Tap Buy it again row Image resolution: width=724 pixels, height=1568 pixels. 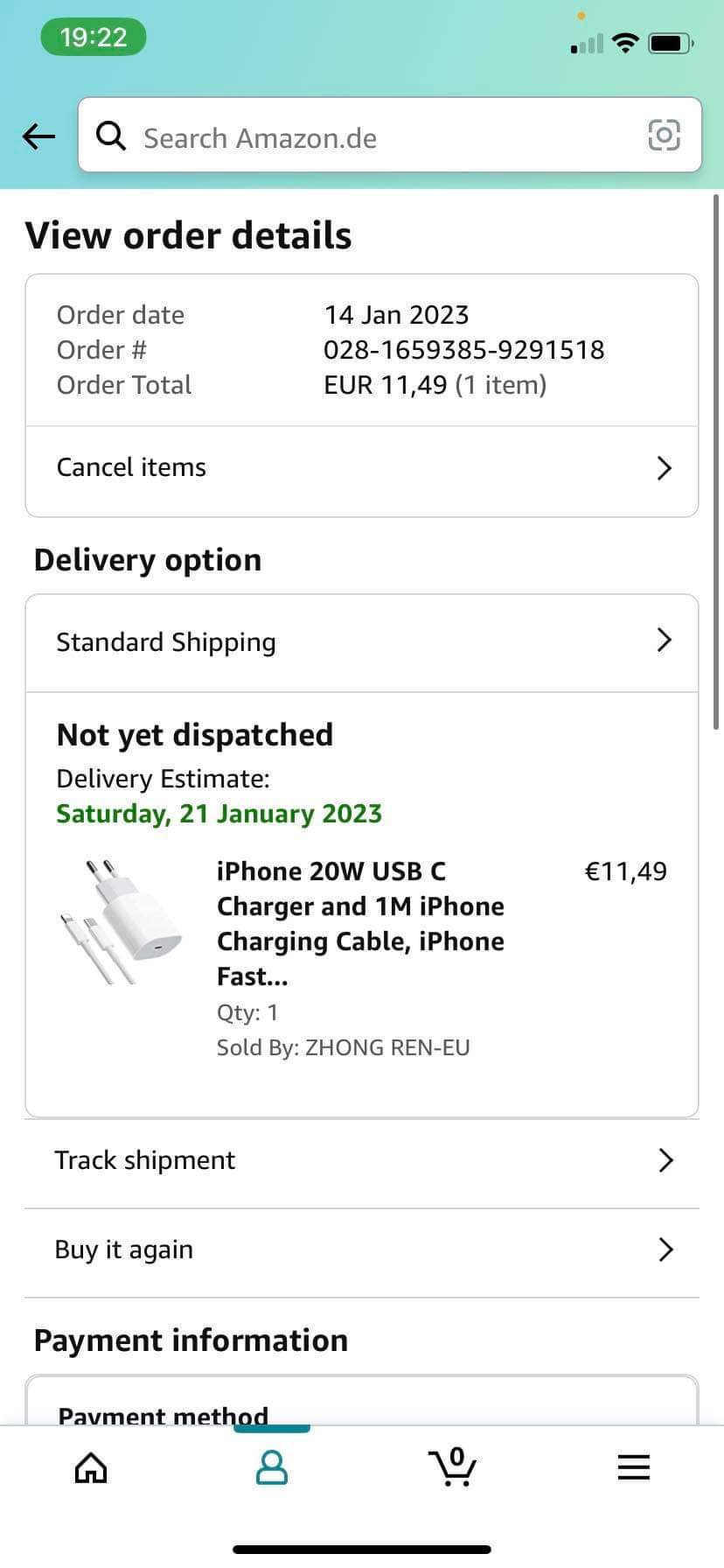point(124,1249)
